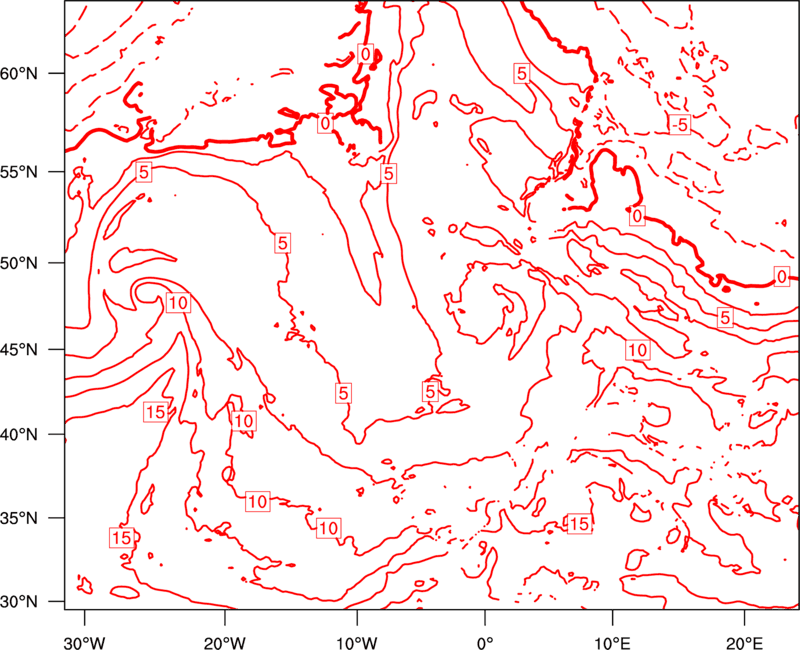Click the 0° longitude axis label
Viewport: 800px width, 650px height.
click(x=485, y=642)
